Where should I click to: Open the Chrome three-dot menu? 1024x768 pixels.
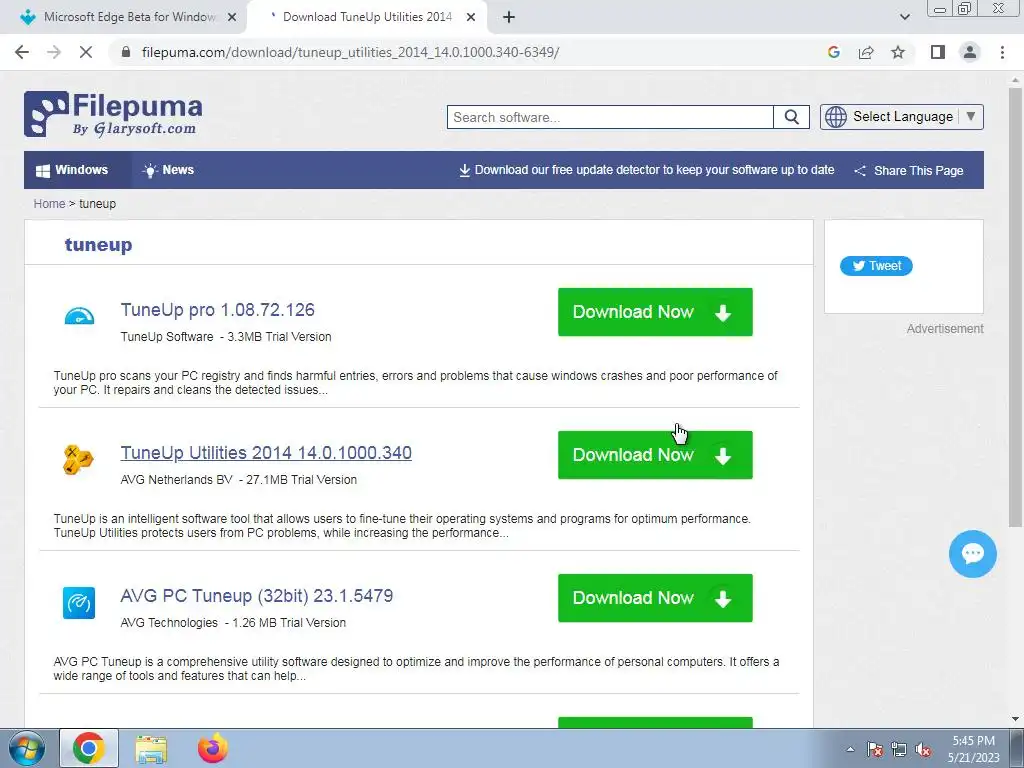(1002, 52)
